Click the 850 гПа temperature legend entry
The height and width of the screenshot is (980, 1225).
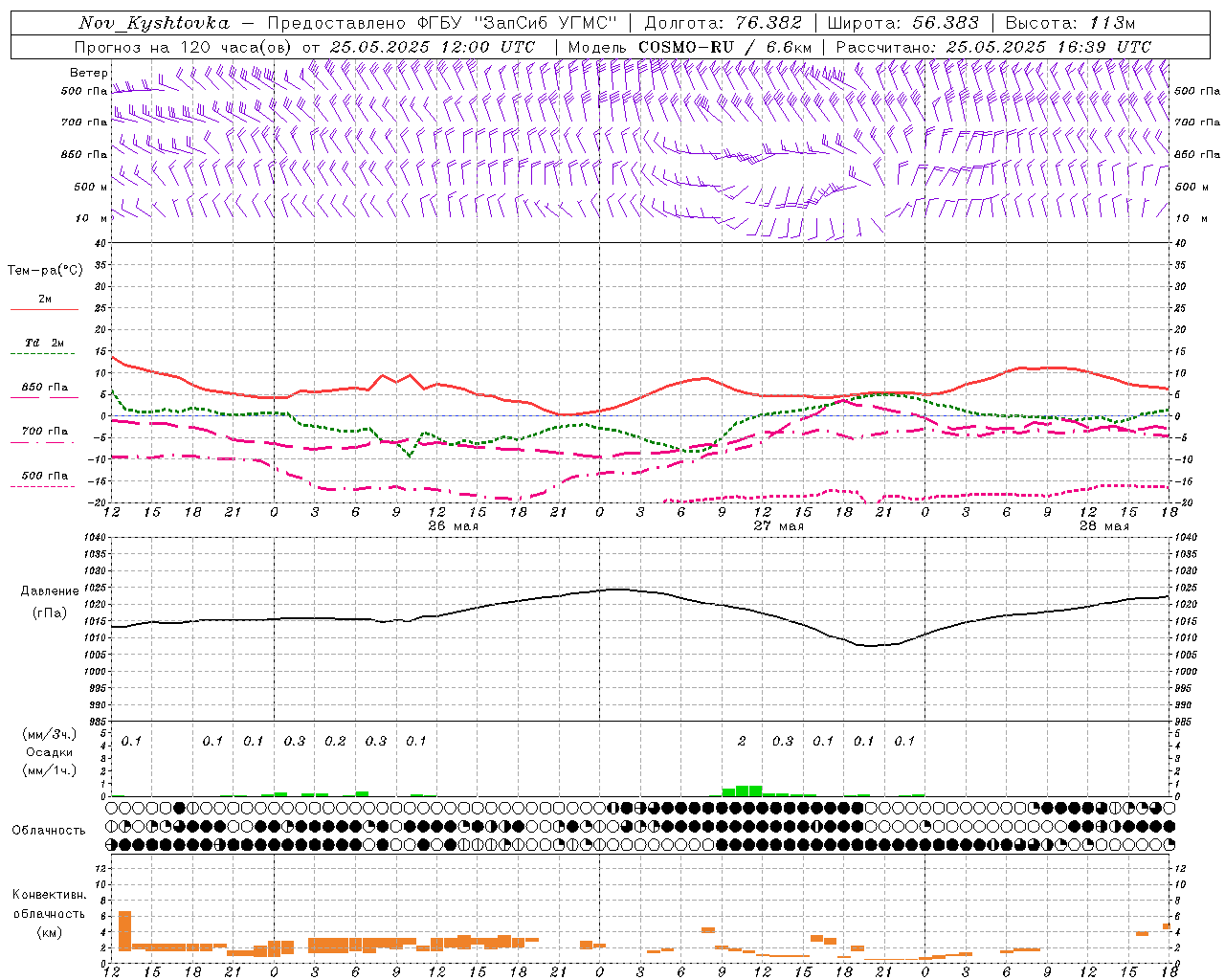point(44,388)
